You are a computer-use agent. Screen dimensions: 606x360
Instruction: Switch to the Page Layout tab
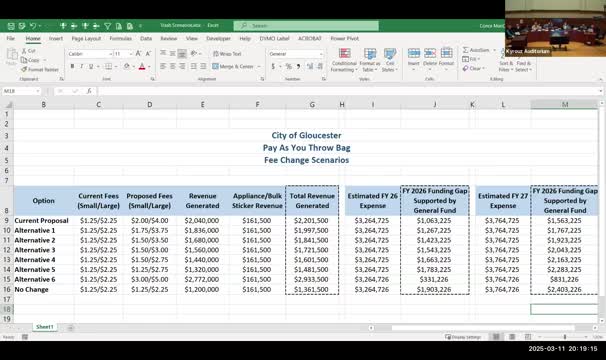point(86,38)
